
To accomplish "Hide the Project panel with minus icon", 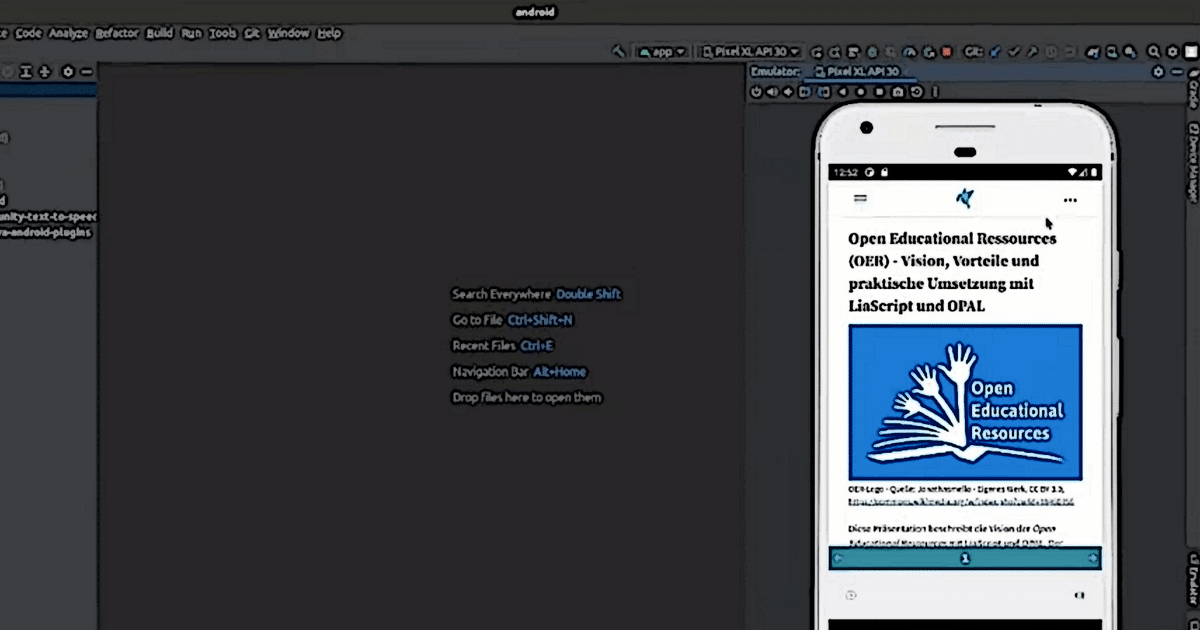I will [x=87, y=72].
